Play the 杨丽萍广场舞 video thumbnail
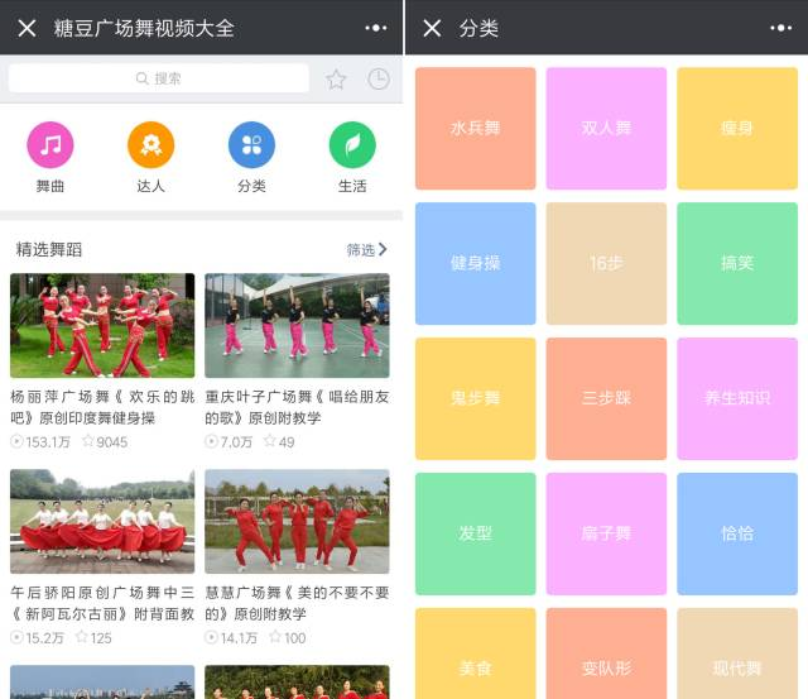This screenshot has height=700, width=808. pos(103,325)
